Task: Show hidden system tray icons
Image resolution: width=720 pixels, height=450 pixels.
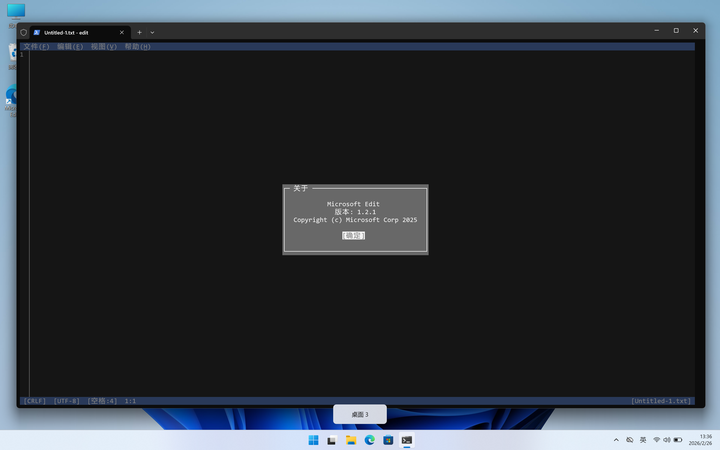Action: (616, 440)
